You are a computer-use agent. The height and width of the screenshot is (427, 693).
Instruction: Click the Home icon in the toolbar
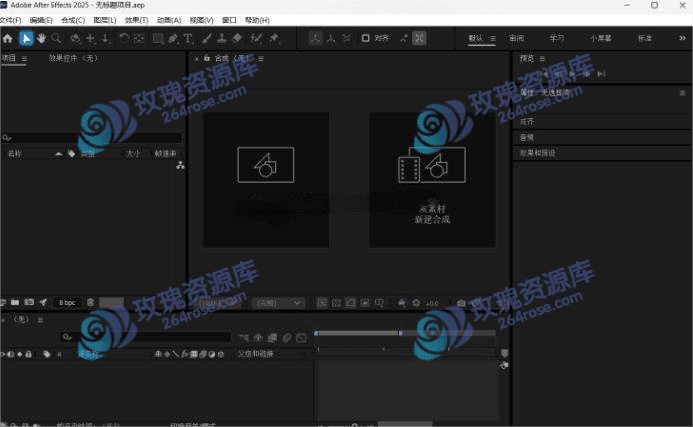[8, 38]
